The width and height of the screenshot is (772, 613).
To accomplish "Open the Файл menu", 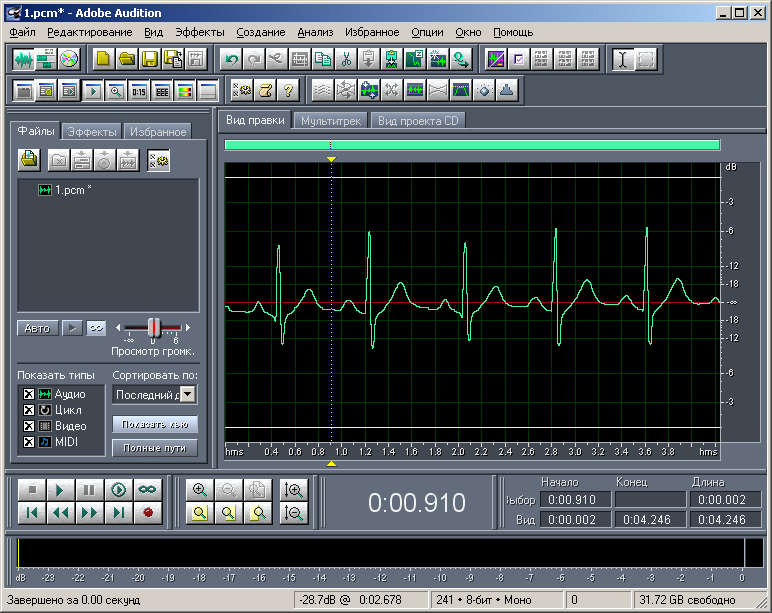I will [x=23, y=32].
